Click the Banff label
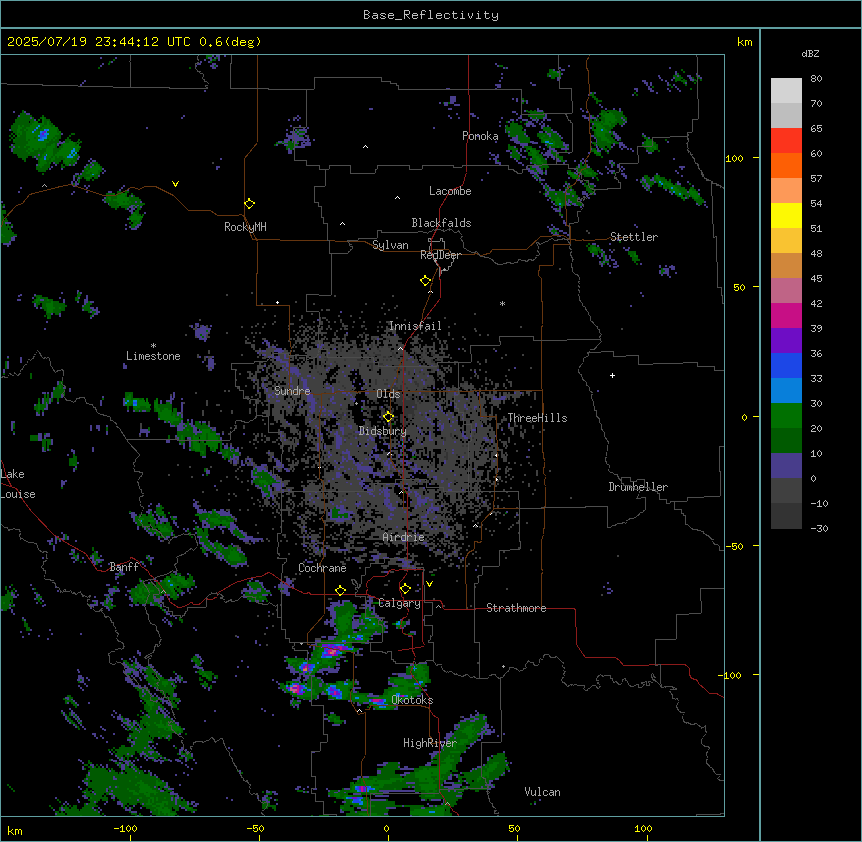This screenshot has height=842, width=862. 124,567
